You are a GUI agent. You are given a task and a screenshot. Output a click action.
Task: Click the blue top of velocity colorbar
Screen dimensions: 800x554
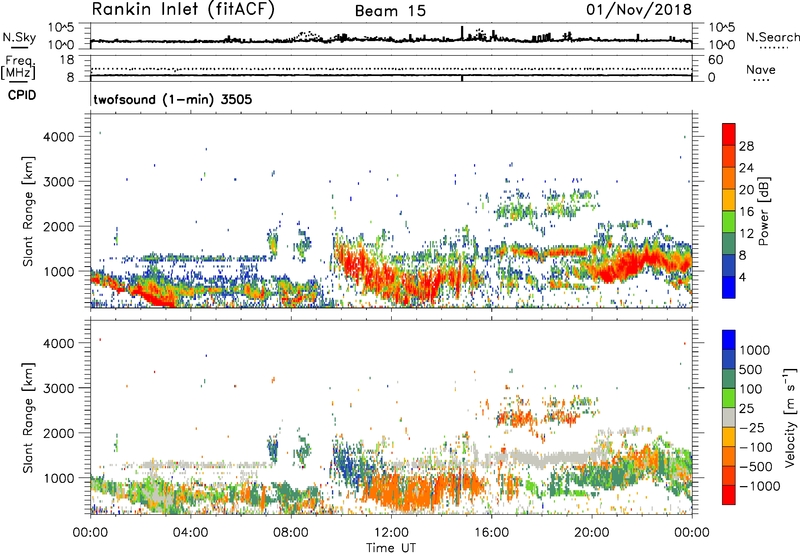coord(729,340)
